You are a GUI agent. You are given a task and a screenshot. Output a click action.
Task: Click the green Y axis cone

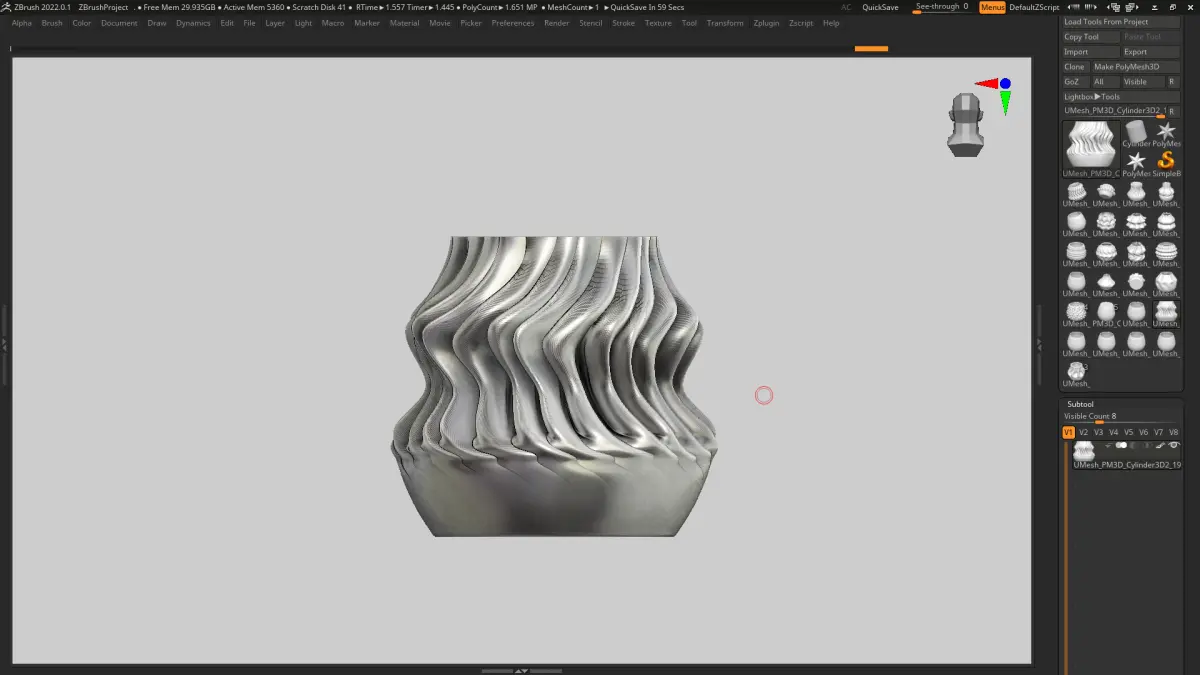1005,102
